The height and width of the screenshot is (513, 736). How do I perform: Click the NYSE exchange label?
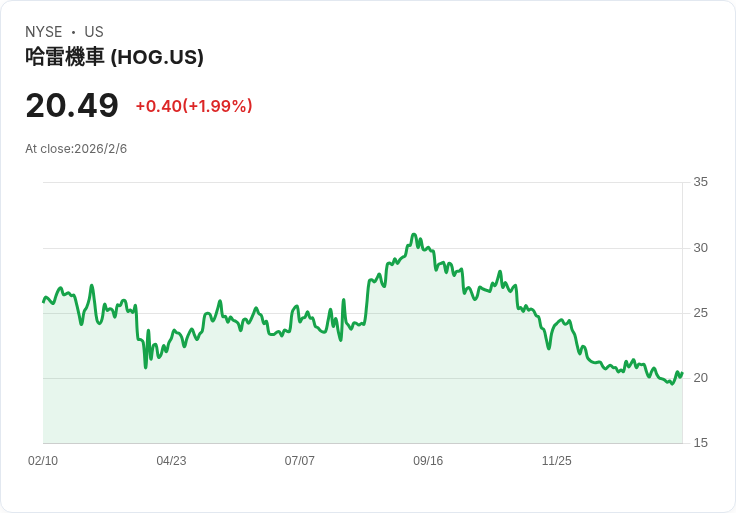click(44, 32)
